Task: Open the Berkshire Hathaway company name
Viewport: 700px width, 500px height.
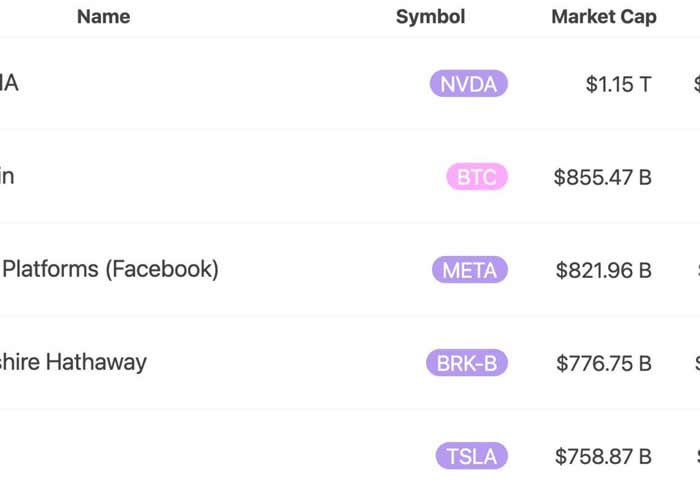Action: tap(73, 362)
